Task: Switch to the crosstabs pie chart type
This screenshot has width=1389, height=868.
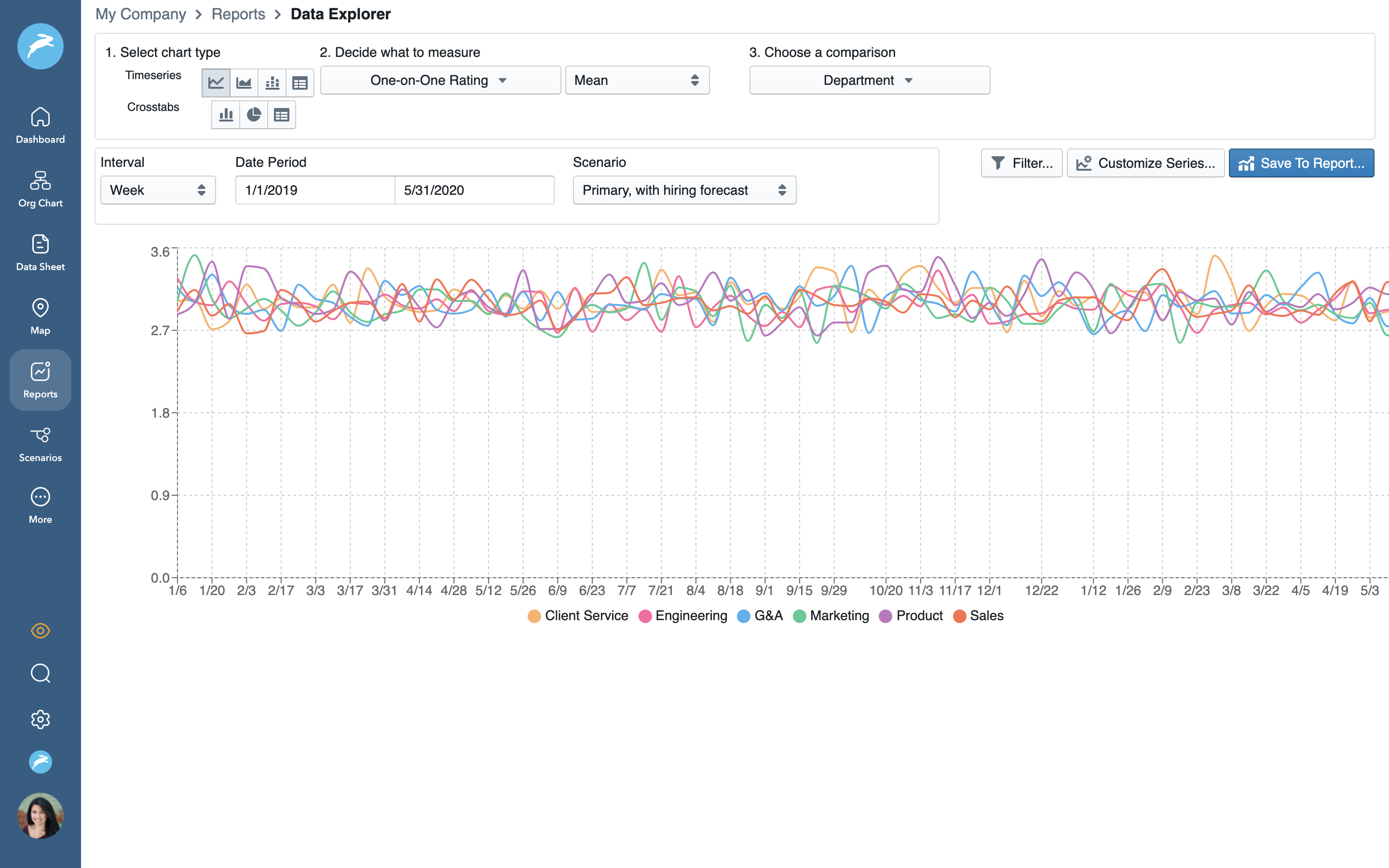Action: click(253, 114)
